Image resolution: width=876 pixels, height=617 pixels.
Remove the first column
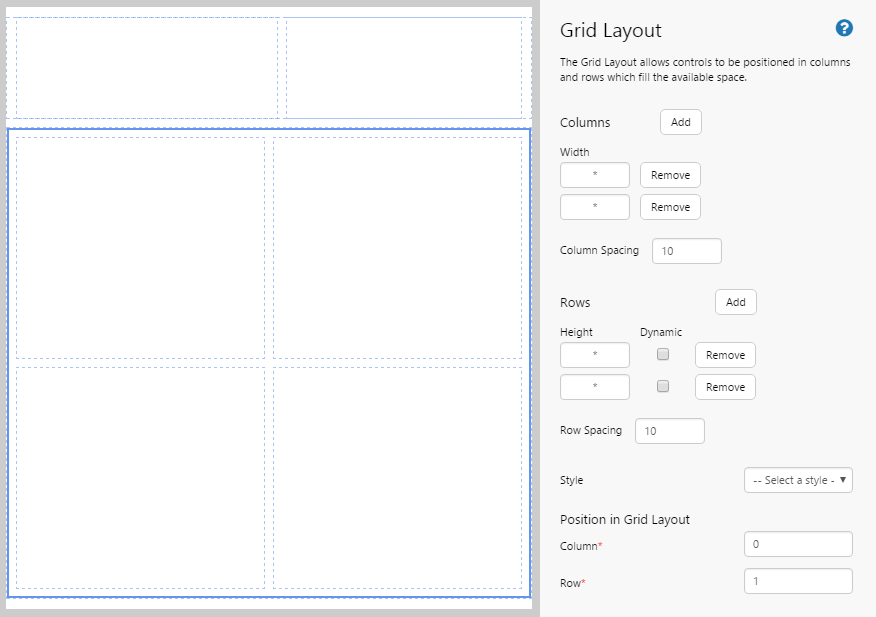click(x=670, y=175)
